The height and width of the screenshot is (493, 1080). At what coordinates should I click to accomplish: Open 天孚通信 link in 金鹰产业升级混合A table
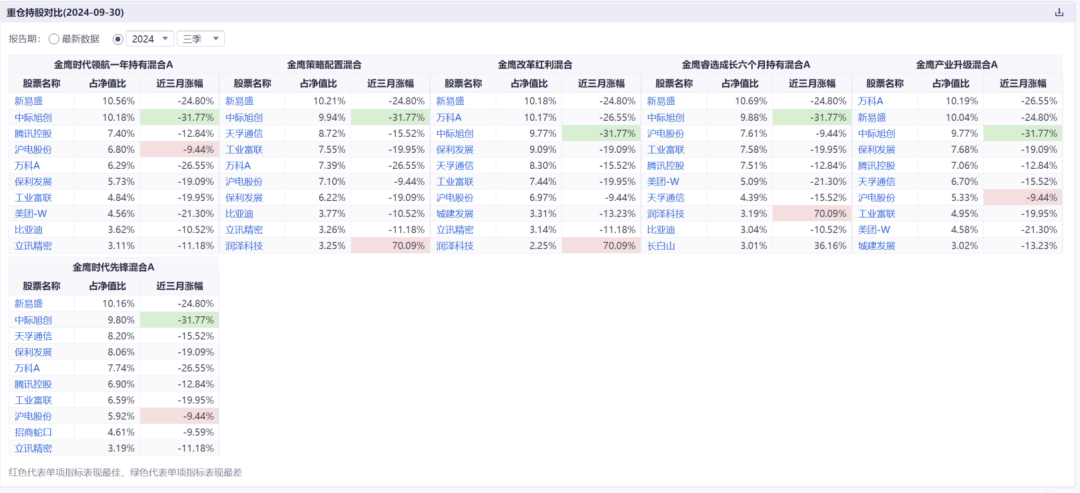876,181
